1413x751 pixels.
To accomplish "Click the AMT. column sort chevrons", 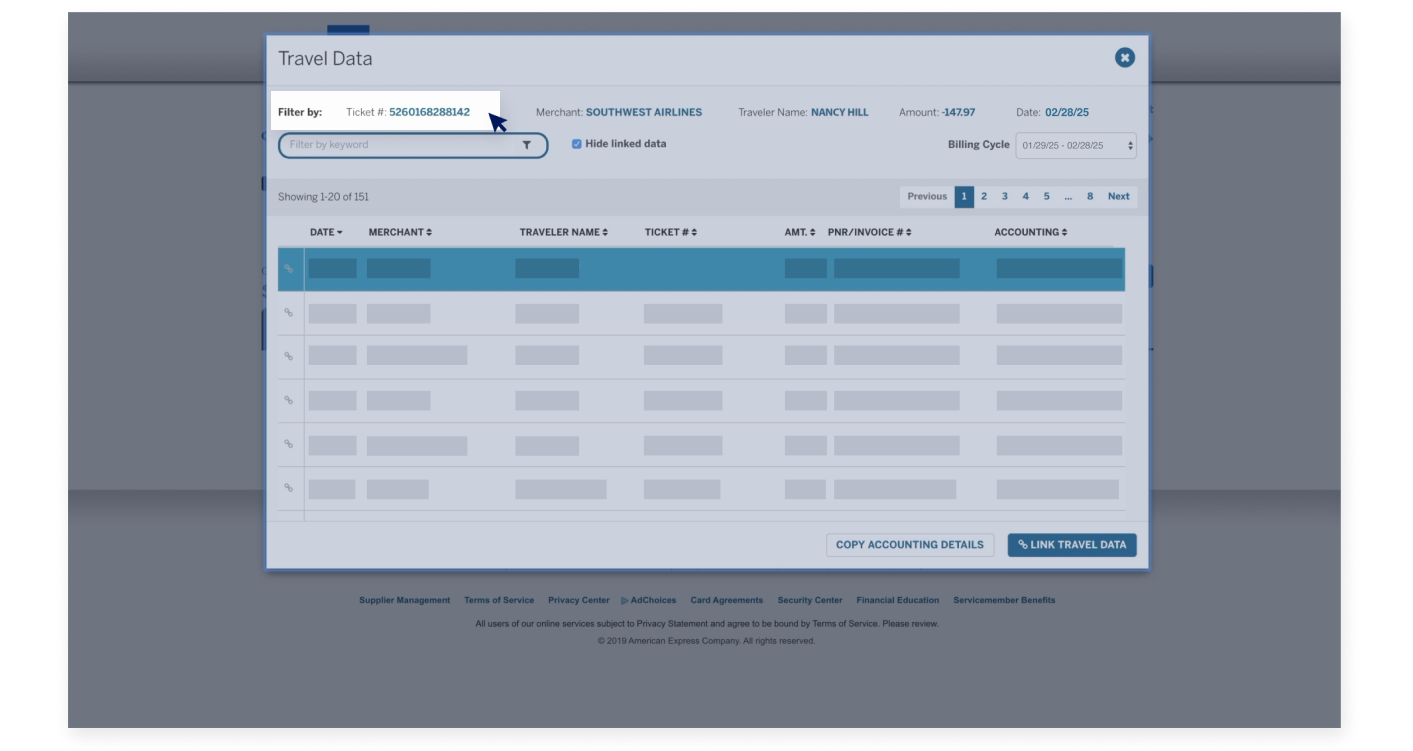I will pos(811,231).
